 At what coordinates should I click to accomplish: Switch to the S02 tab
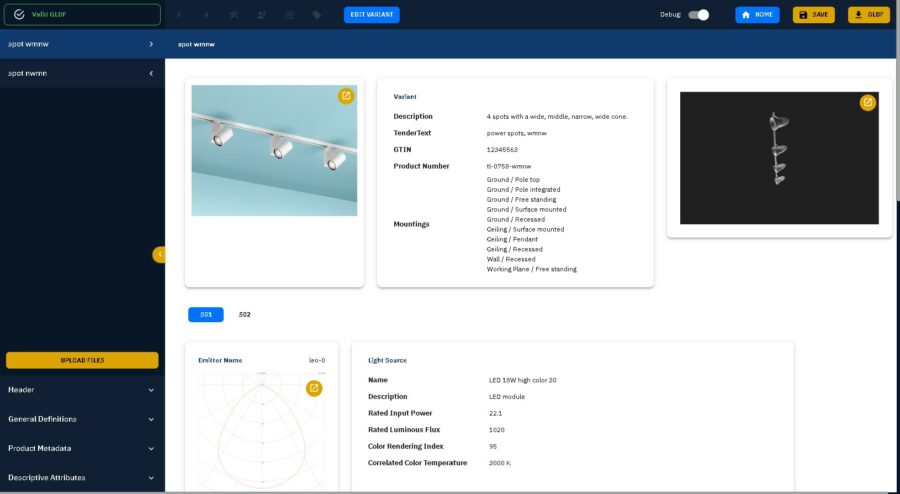click(x=244, y=314)
